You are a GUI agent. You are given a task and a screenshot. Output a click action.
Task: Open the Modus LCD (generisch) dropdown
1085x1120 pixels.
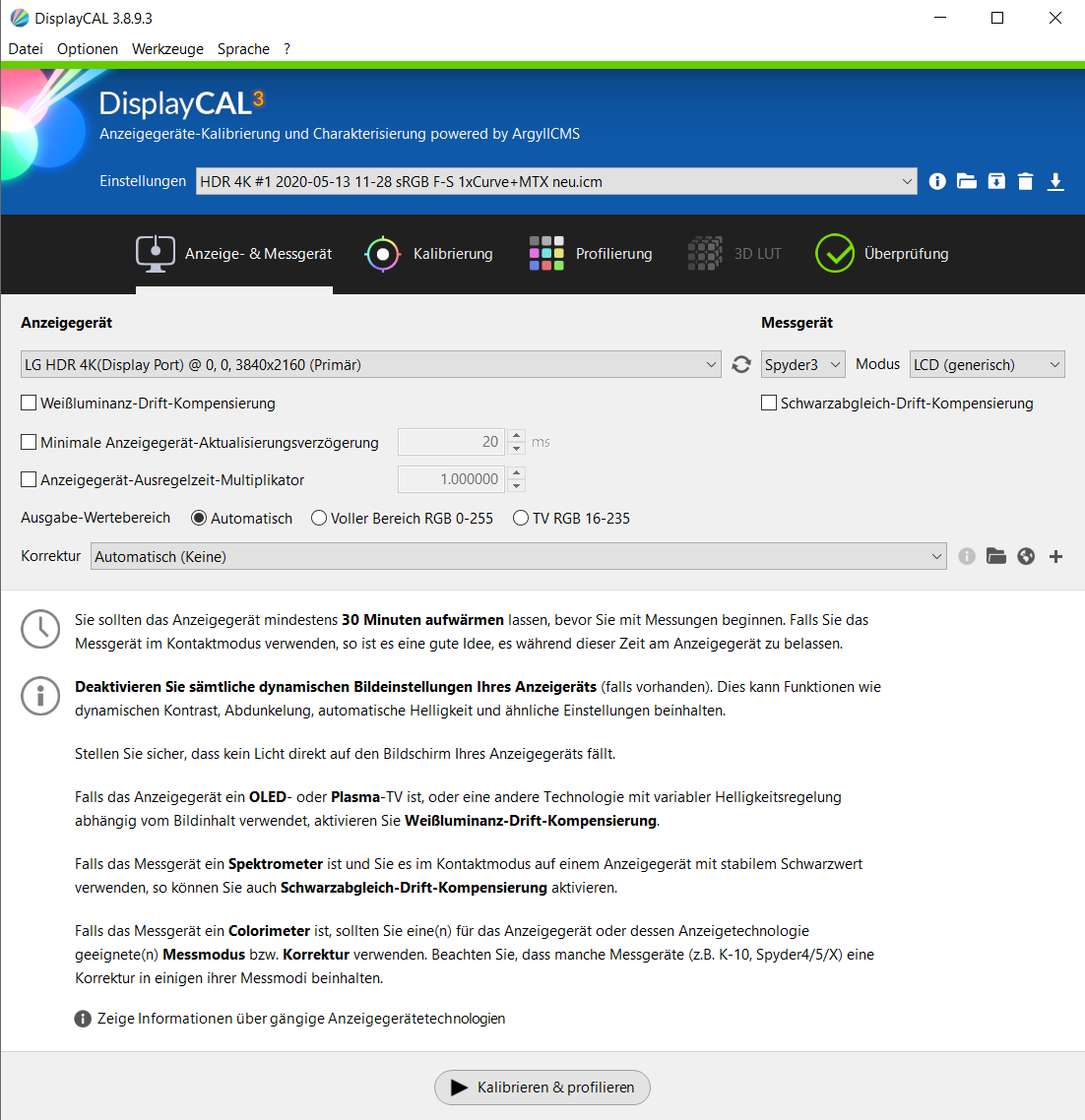(x=988, y=364)
